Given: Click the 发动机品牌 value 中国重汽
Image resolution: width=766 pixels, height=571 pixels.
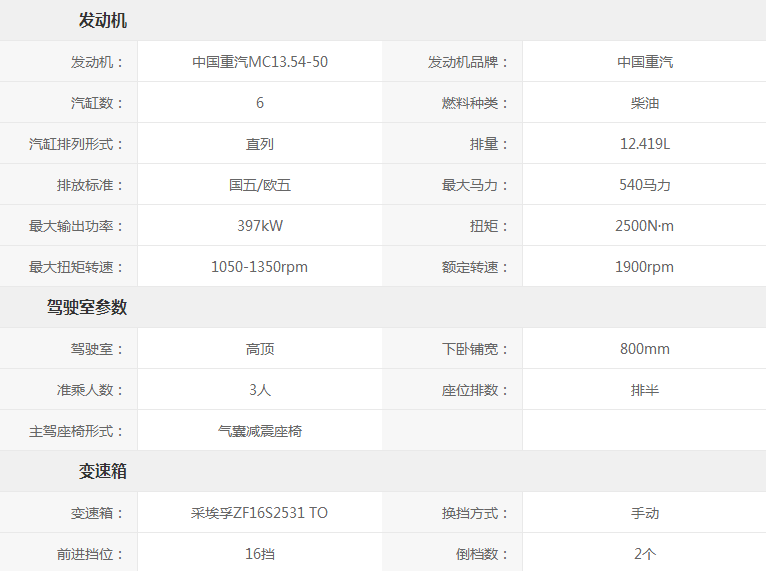Looking at the screenshot, I should tap(645, 62).
